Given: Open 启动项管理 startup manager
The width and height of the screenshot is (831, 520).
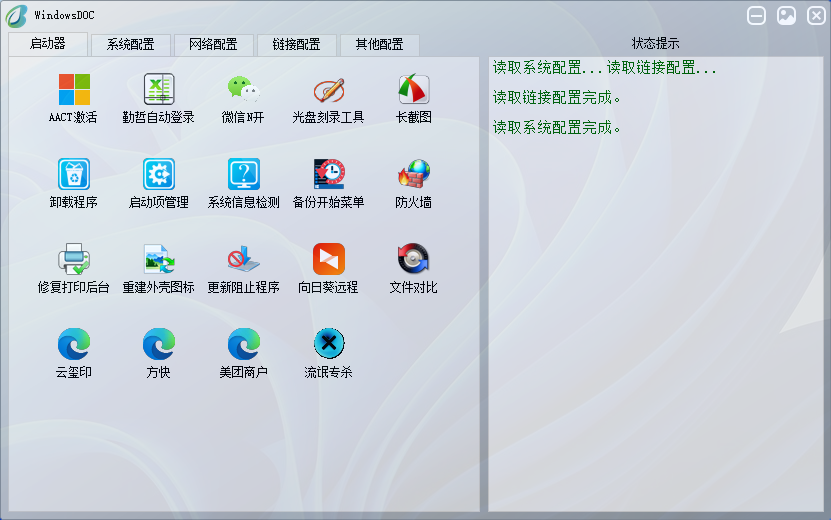Looking at the screenshot, I should coord(159,174).
